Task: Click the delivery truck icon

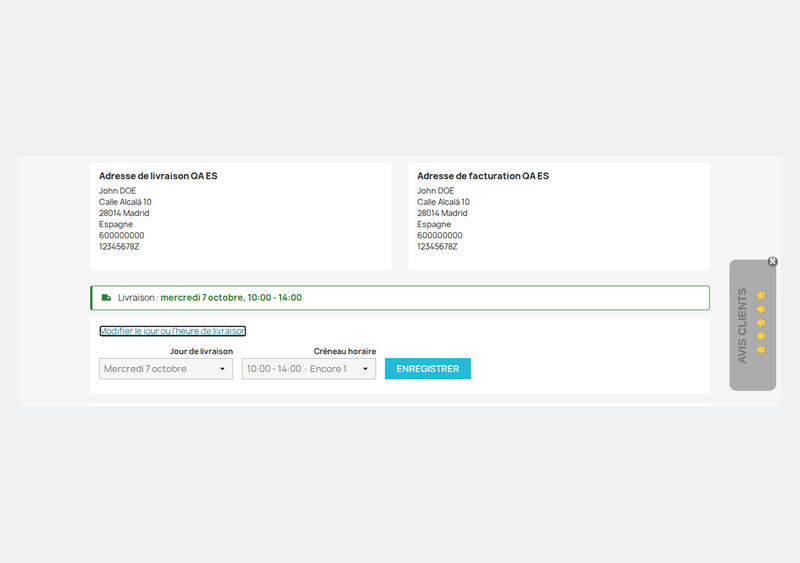Action: click(x=106, y=298)
